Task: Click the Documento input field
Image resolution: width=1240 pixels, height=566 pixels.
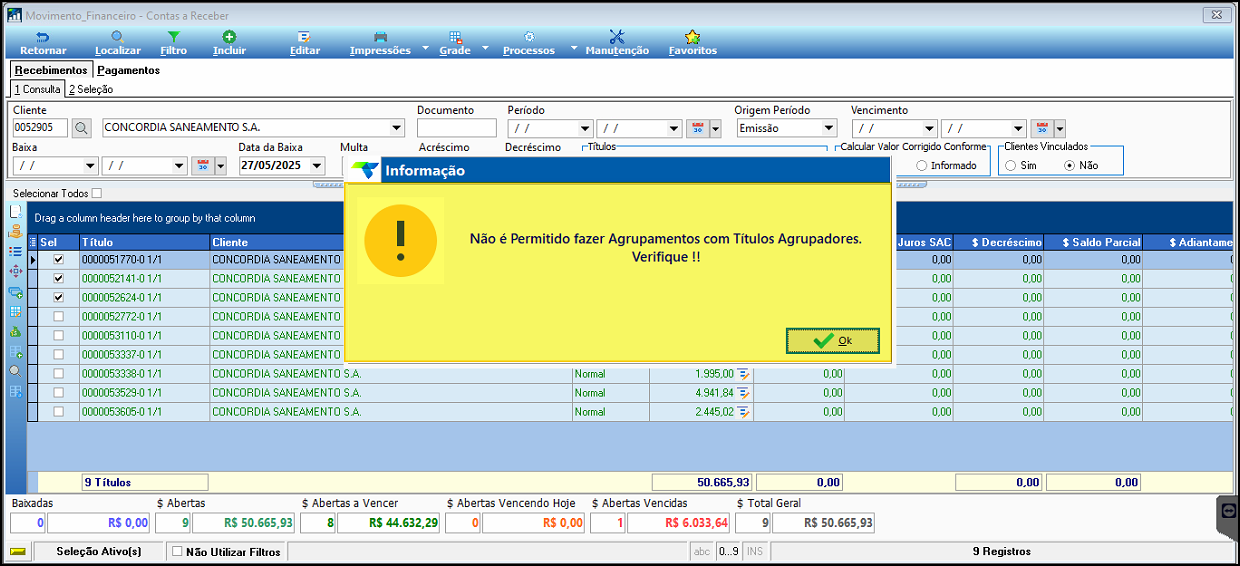Action: (457, 128)
